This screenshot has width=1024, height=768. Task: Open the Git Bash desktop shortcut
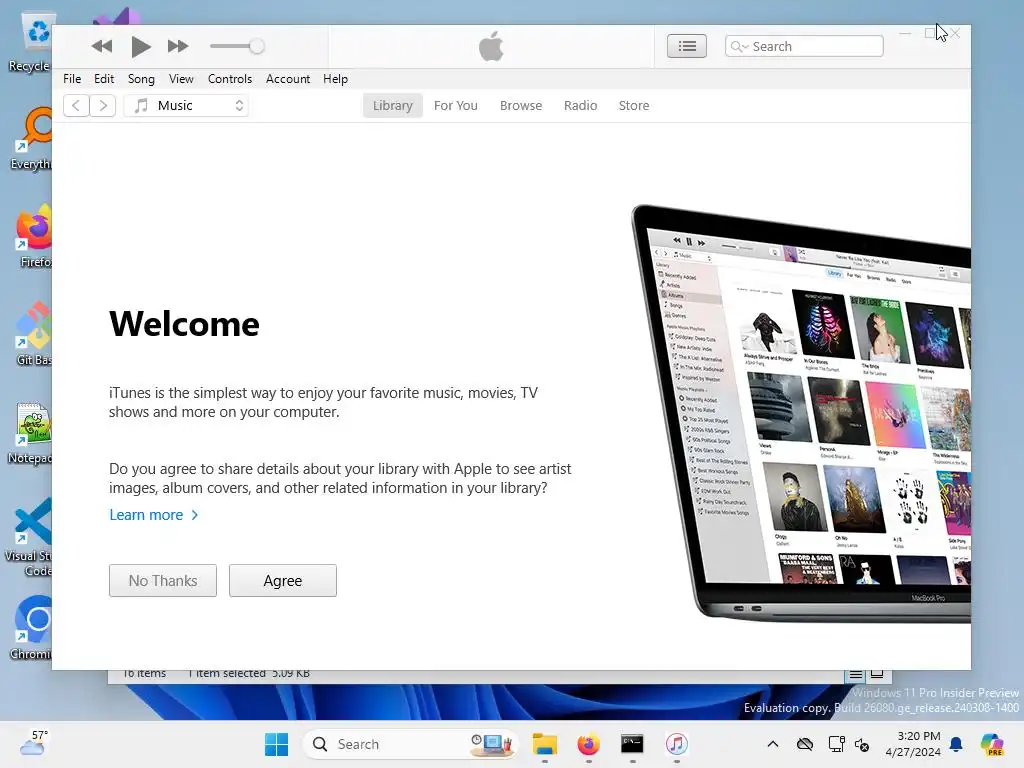pyautogui.click(x=33, y=334)
